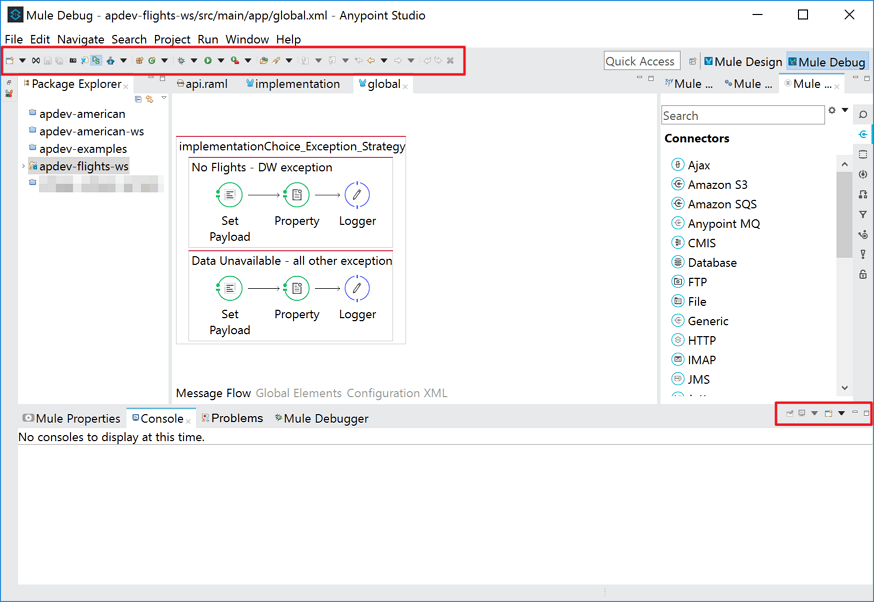Click the Set Payload icon in Data Unavailable flow

230,288
